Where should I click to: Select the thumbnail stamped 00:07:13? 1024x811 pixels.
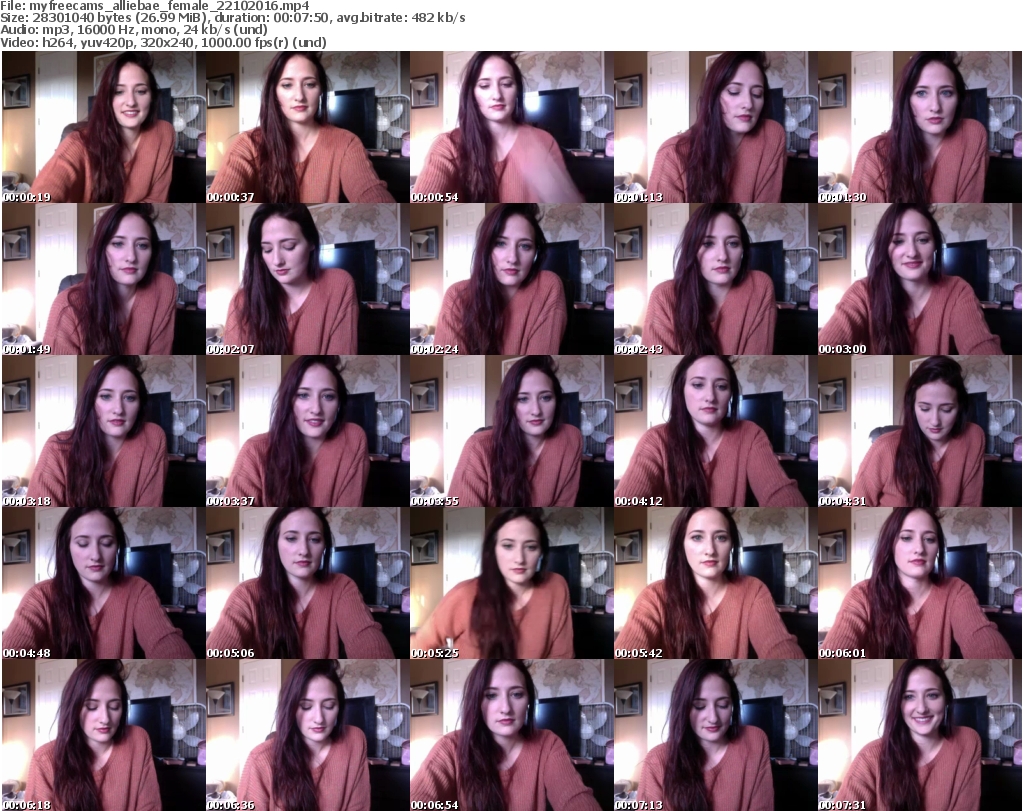pyautogui.click(x=715, y=735)
